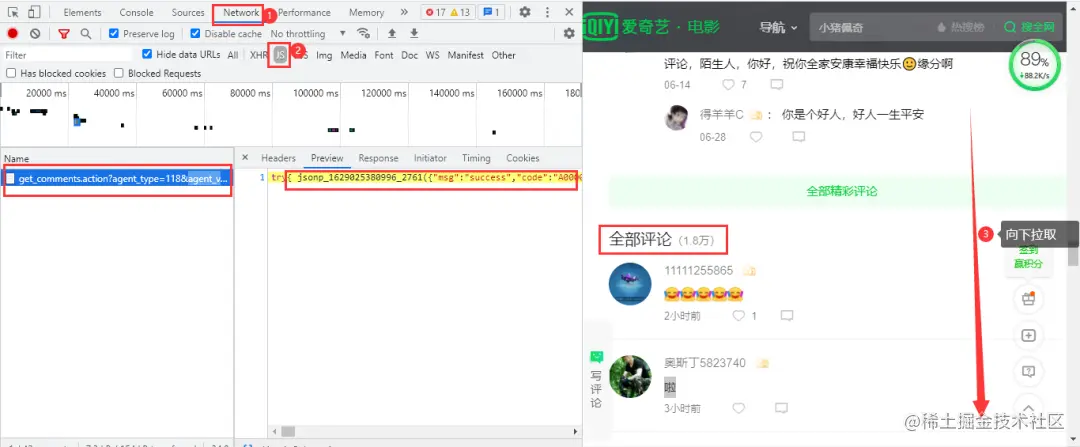The image size is (1080, 447).
Task: Click the iQIYI logo
Action: 651,28
